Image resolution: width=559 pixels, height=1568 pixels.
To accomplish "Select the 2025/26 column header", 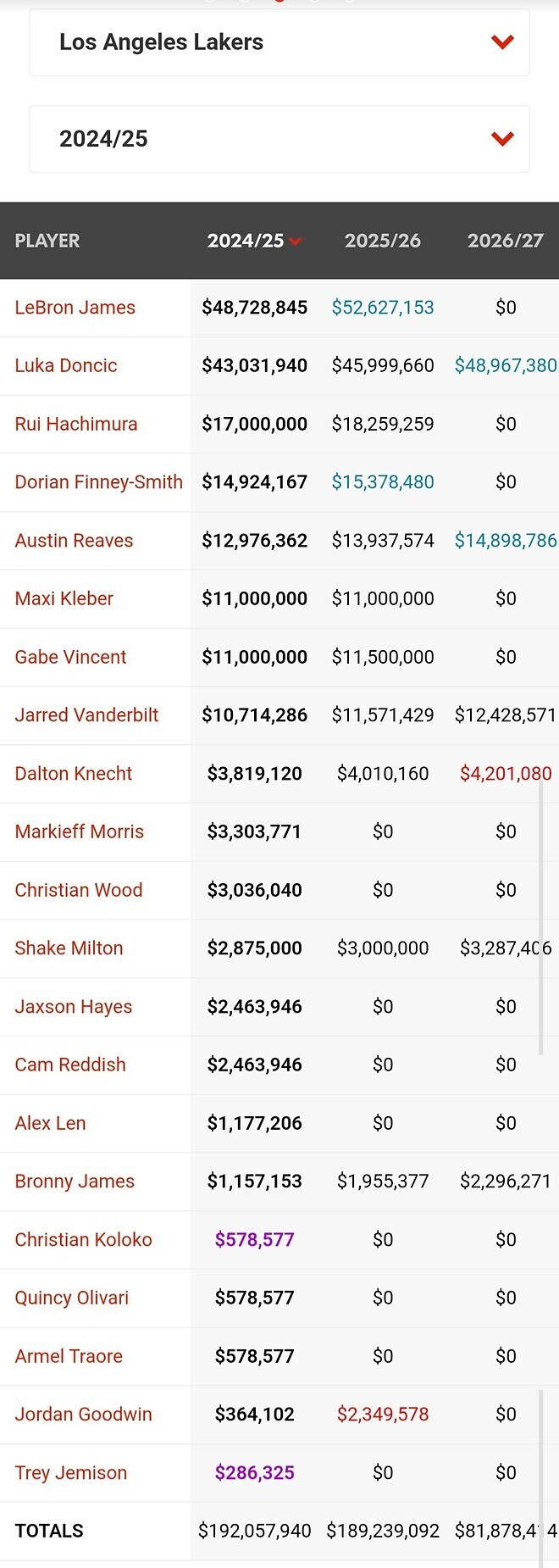I will [x=383, y=241].
